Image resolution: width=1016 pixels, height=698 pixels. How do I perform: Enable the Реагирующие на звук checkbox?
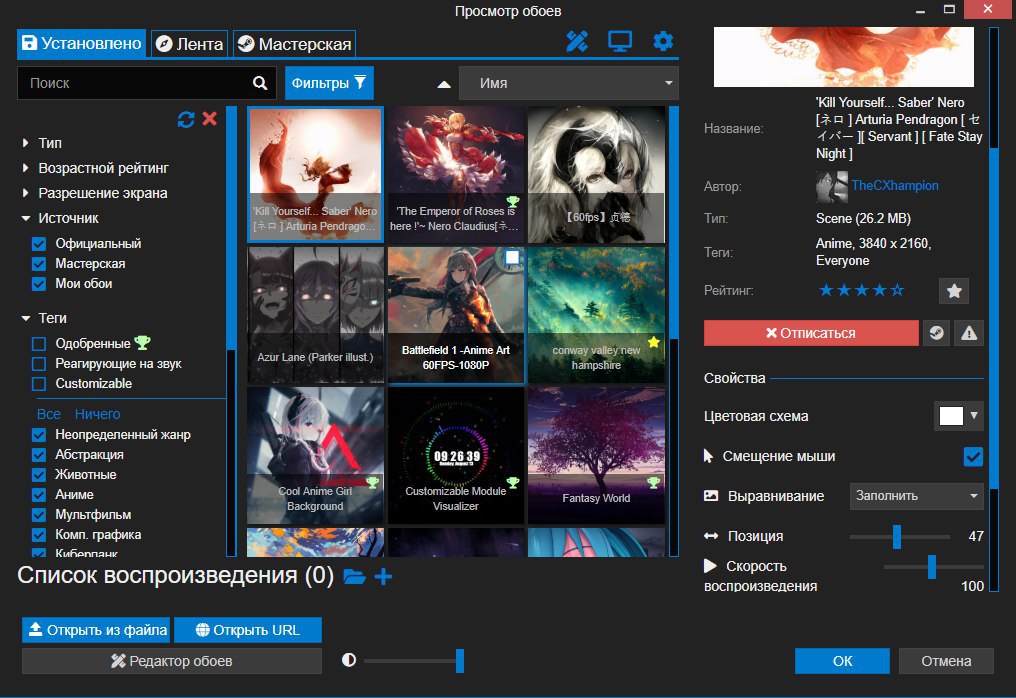39,364
